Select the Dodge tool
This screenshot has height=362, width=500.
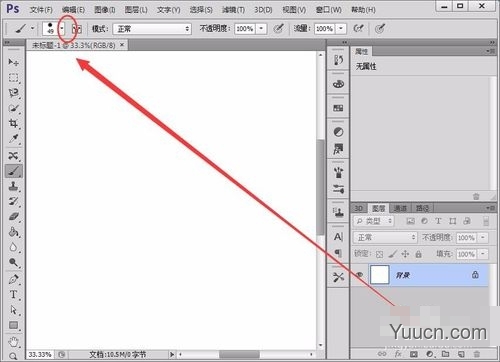[x=13, y=263]
